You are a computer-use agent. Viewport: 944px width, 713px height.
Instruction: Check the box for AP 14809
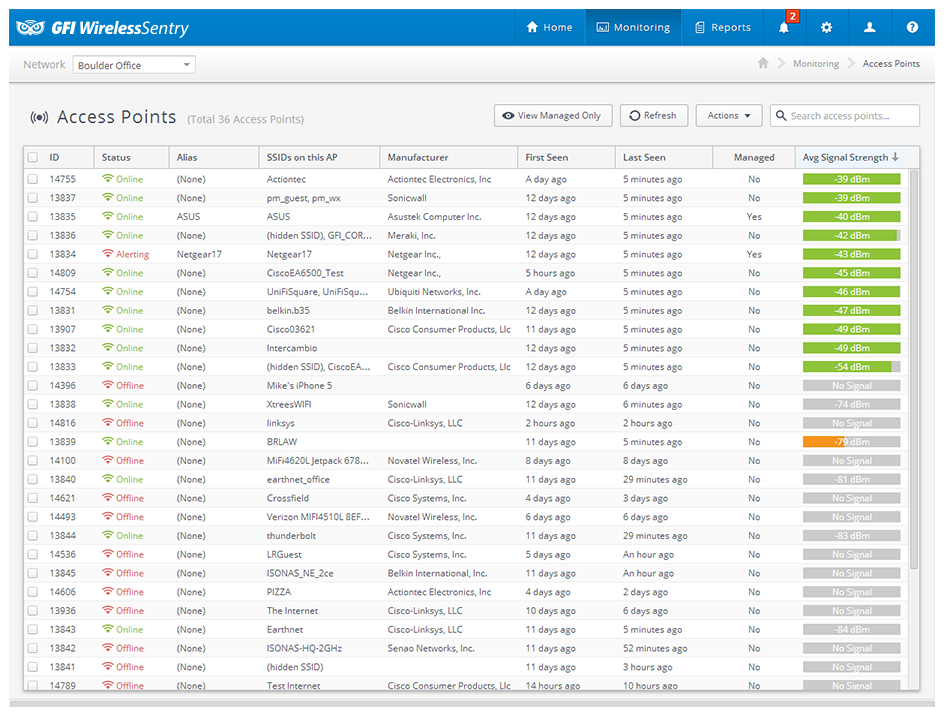click(33, 273)
